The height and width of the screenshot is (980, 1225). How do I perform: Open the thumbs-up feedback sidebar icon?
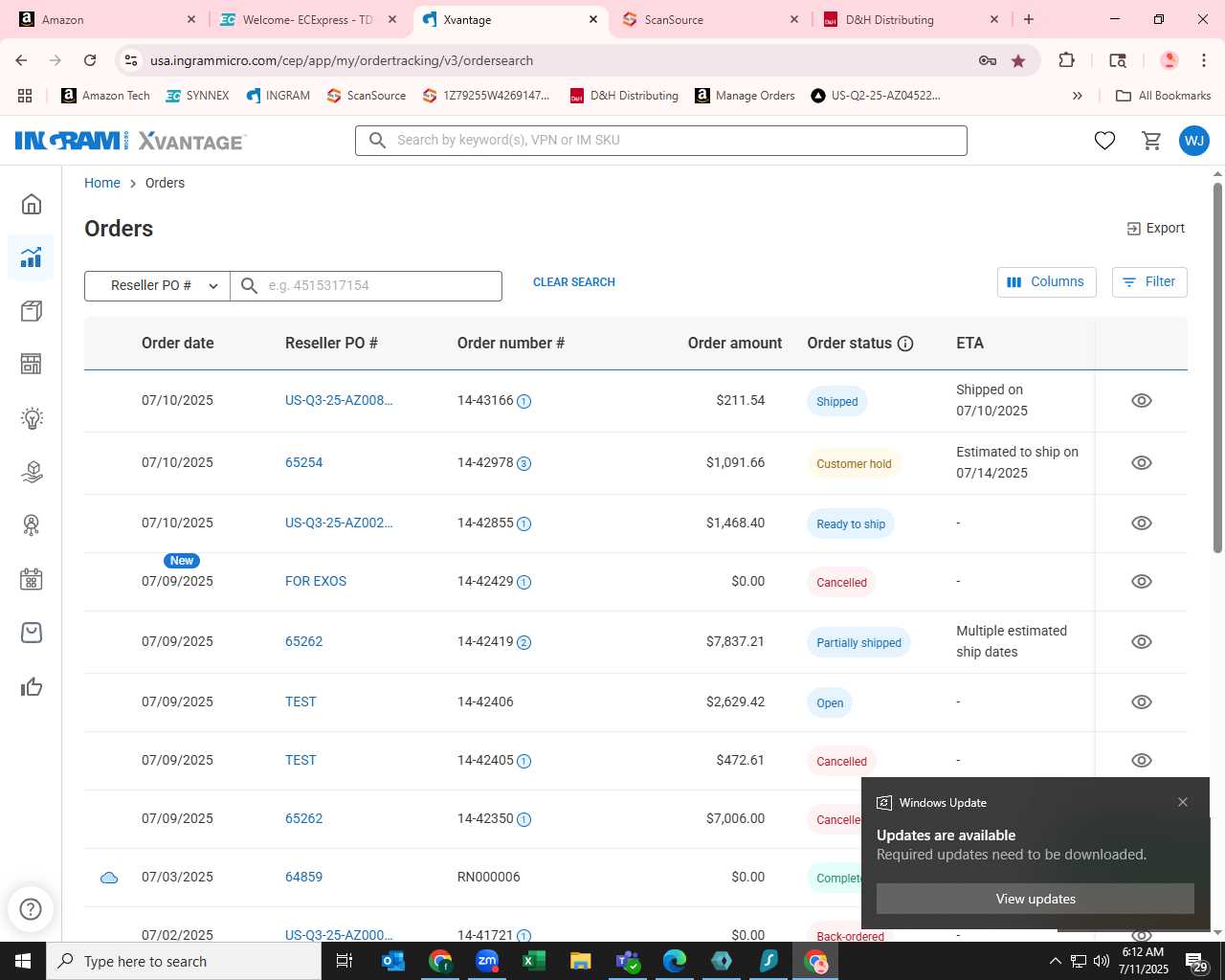tap(32, 686)
